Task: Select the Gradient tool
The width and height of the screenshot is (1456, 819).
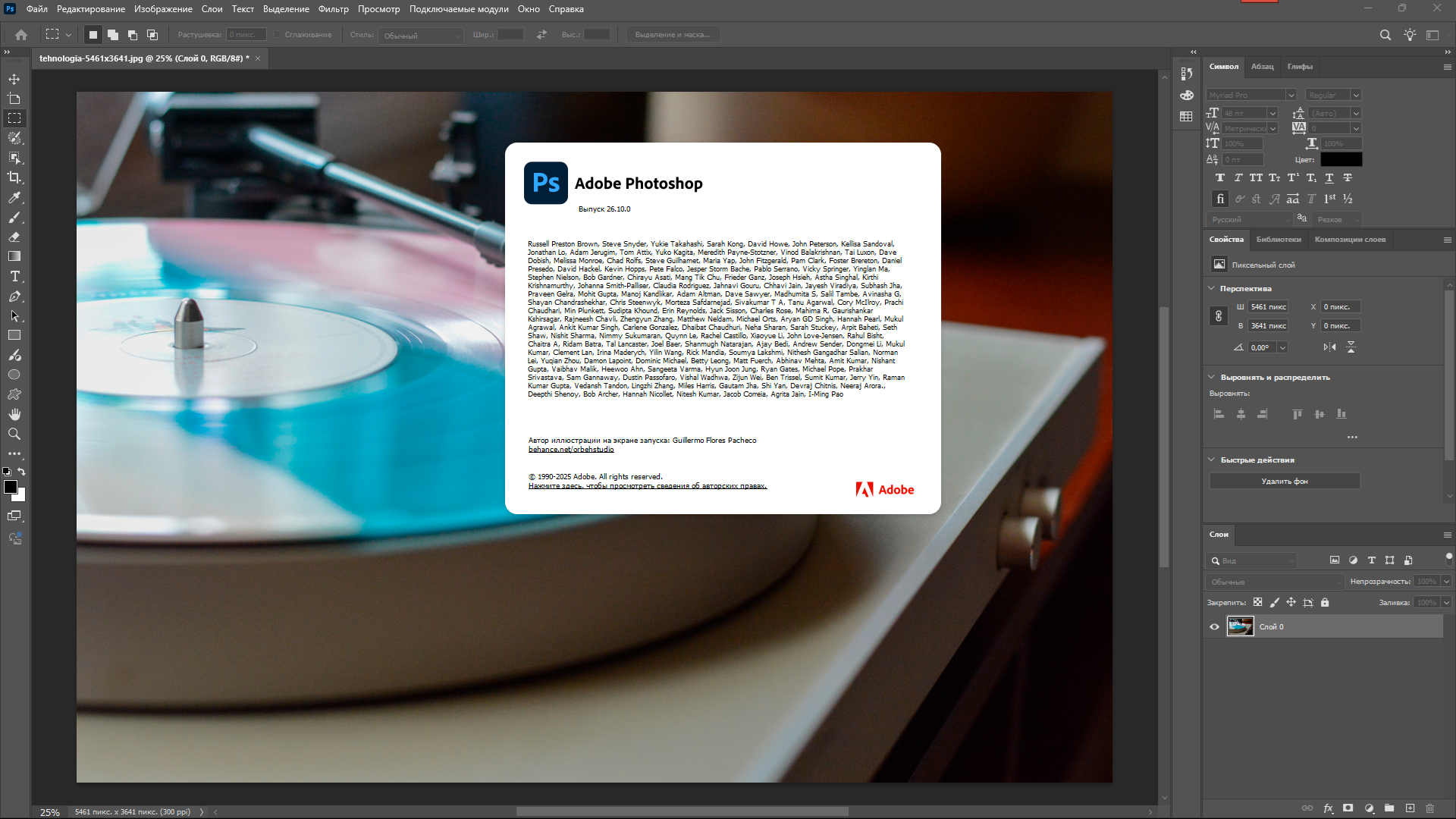Action: point(14,256)
